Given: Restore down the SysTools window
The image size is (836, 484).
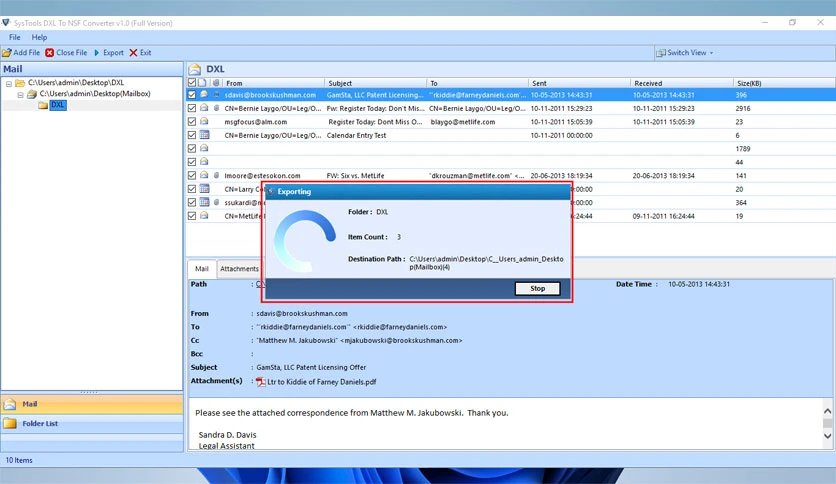Looking at the screenshot, I should [792, 22].
